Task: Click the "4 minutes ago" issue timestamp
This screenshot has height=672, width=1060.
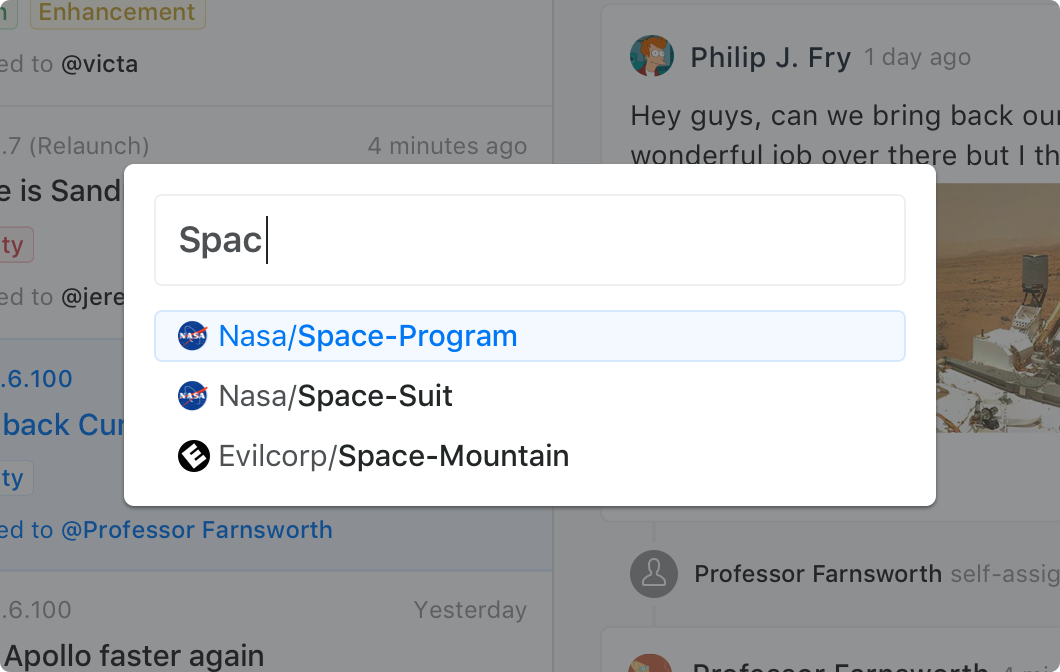Action: [x=447, y=146]
